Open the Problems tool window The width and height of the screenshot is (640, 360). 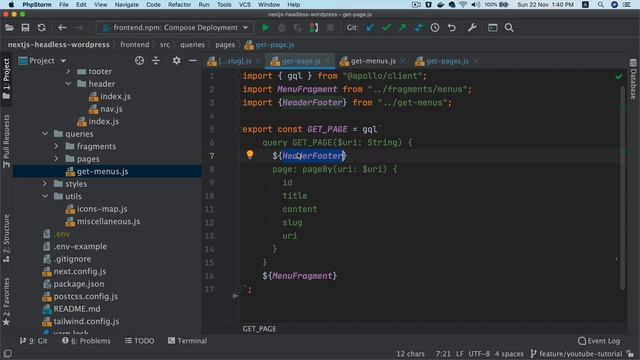coord(86,341)
